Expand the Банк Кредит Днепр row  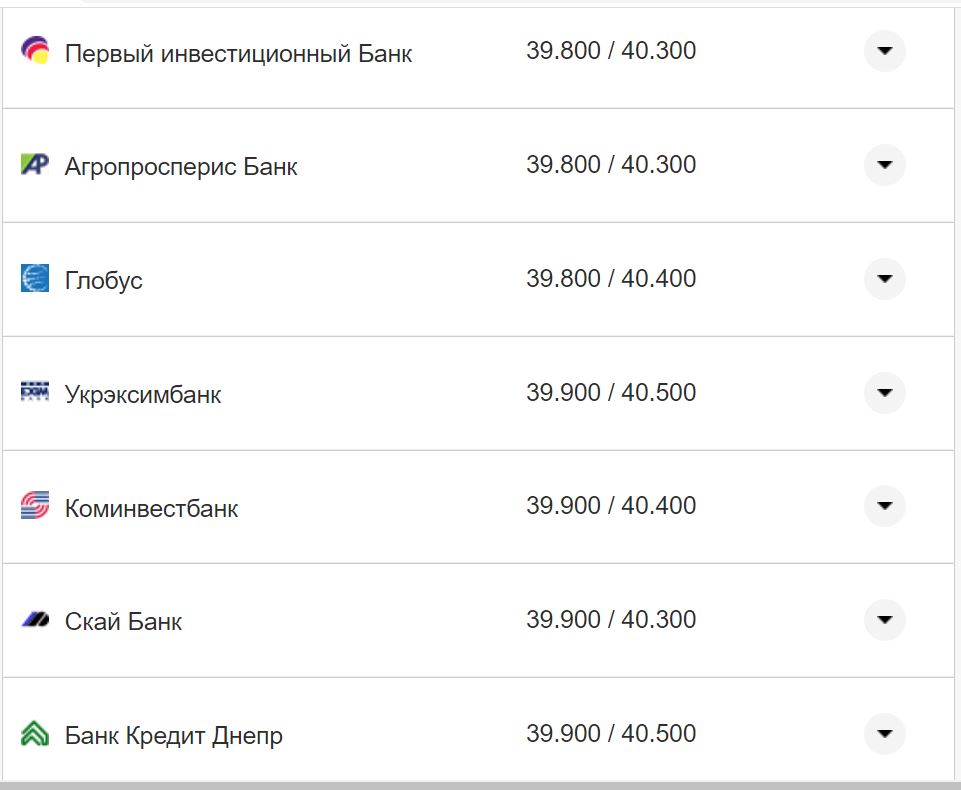[884, 733]
